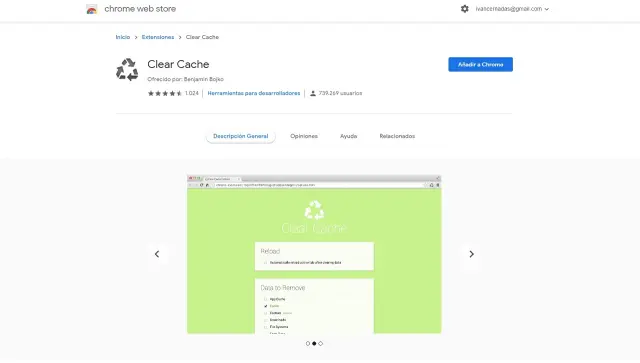Click the chrome web store header title

point(140,9)
